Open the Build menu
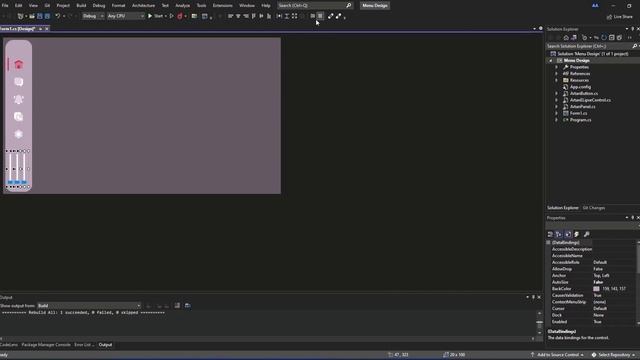 pyautogui.click(x=81, y=6)
